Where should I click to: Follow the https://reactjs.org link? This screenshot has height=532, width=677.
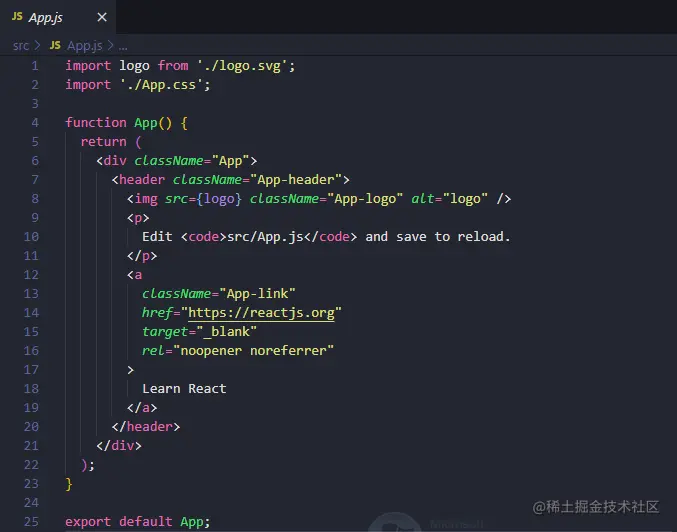(x=261, y=313)
